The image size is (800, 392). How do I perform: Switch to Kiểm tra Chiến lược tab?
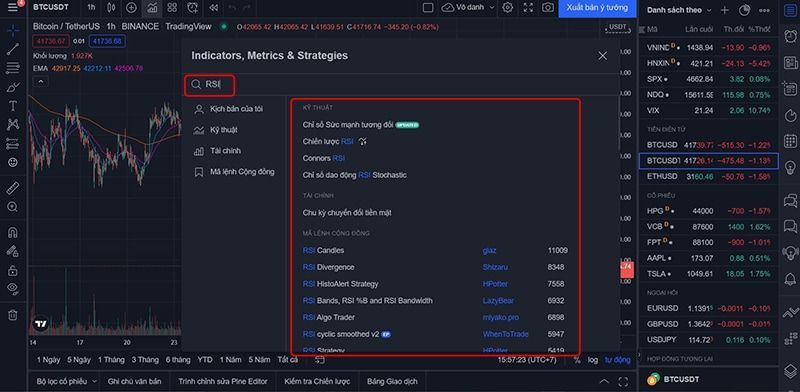click(x=317, y=381)
